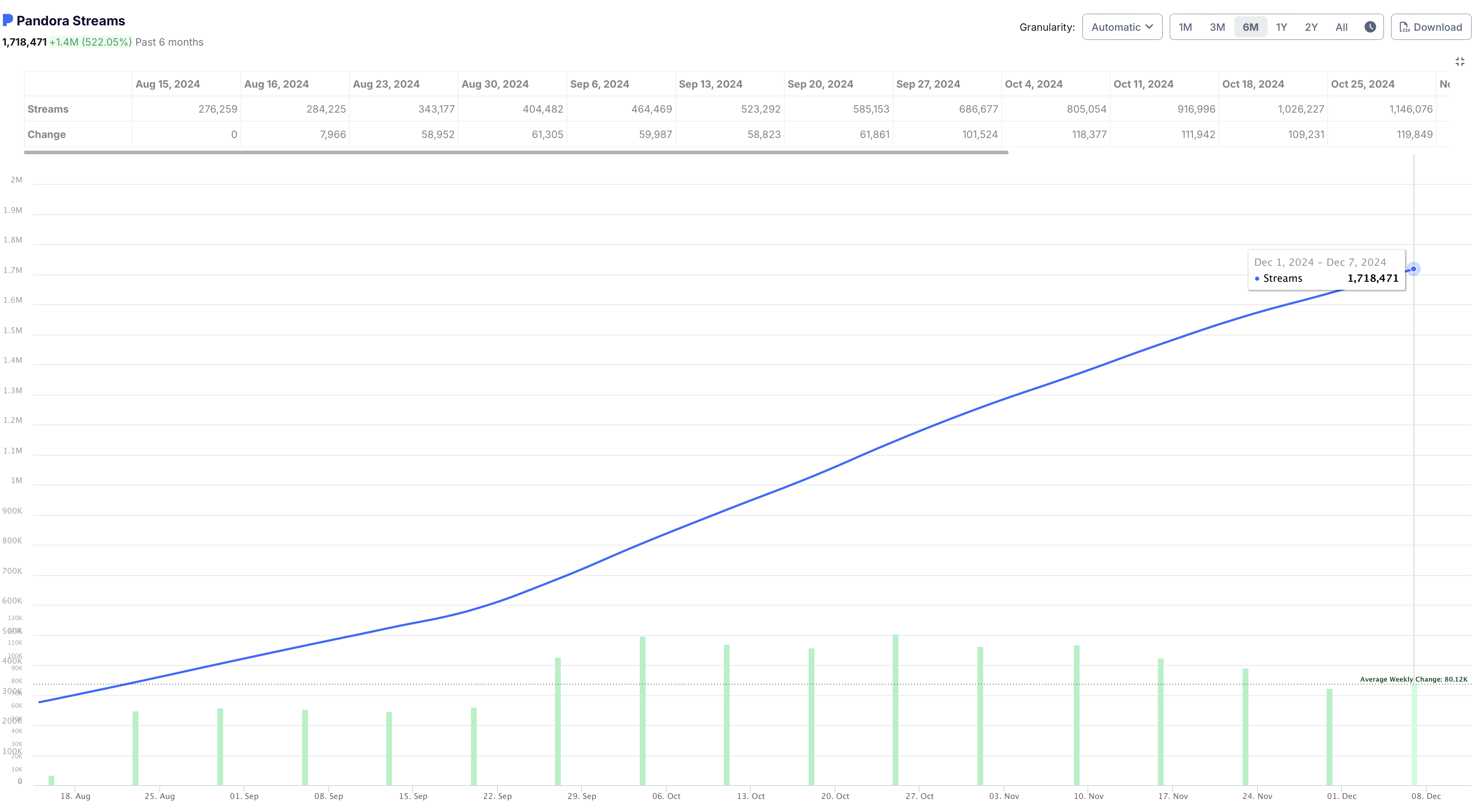Select the 2Y time range
The image size is (1473, 812).
click(x=1311, y=27)
